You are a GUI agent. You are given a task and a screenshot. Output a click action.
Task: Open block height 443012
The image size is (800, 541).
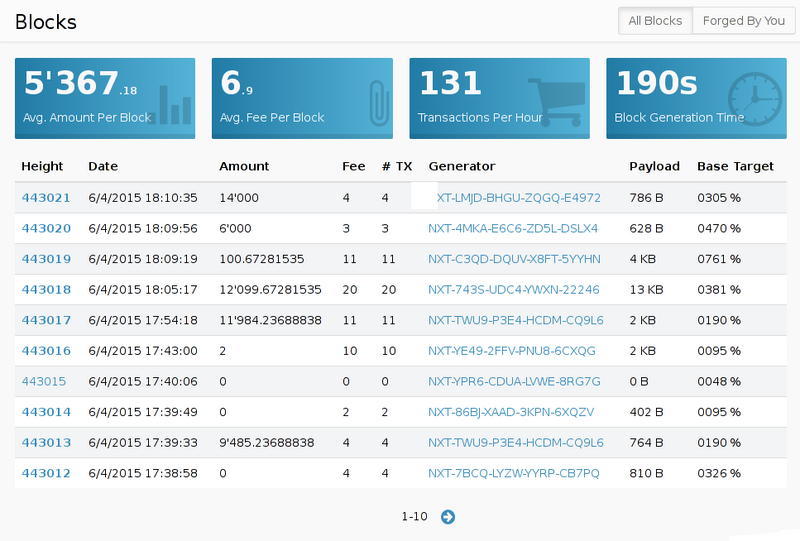pyautogui.click(x=46, y=473)
